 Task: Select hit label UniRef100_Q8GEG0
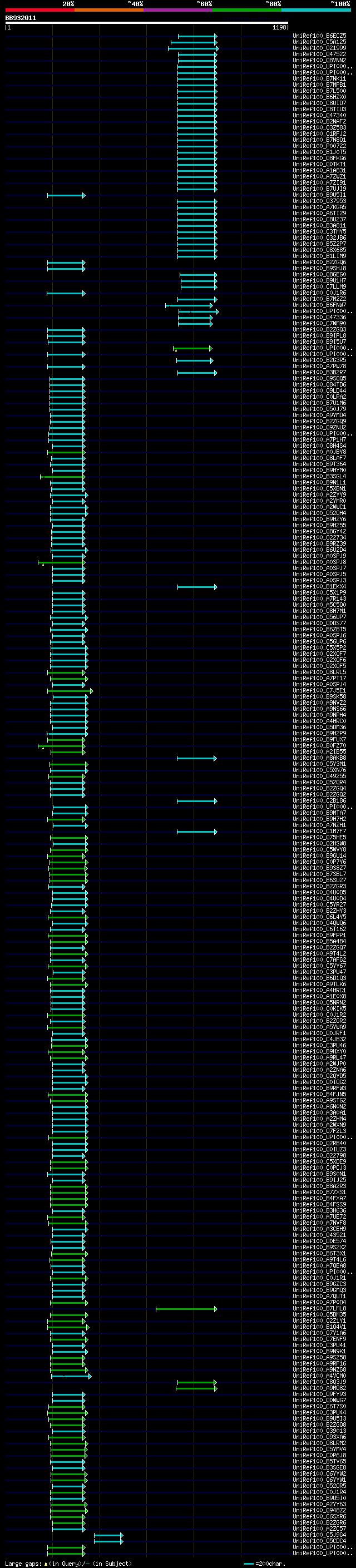click(319, 275)
